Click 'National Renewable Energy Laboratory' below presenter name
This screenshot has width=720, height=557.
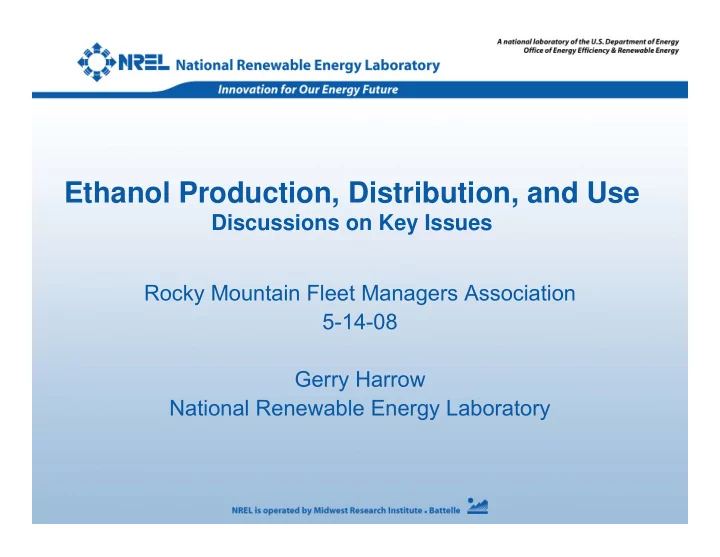coord(360,409)
